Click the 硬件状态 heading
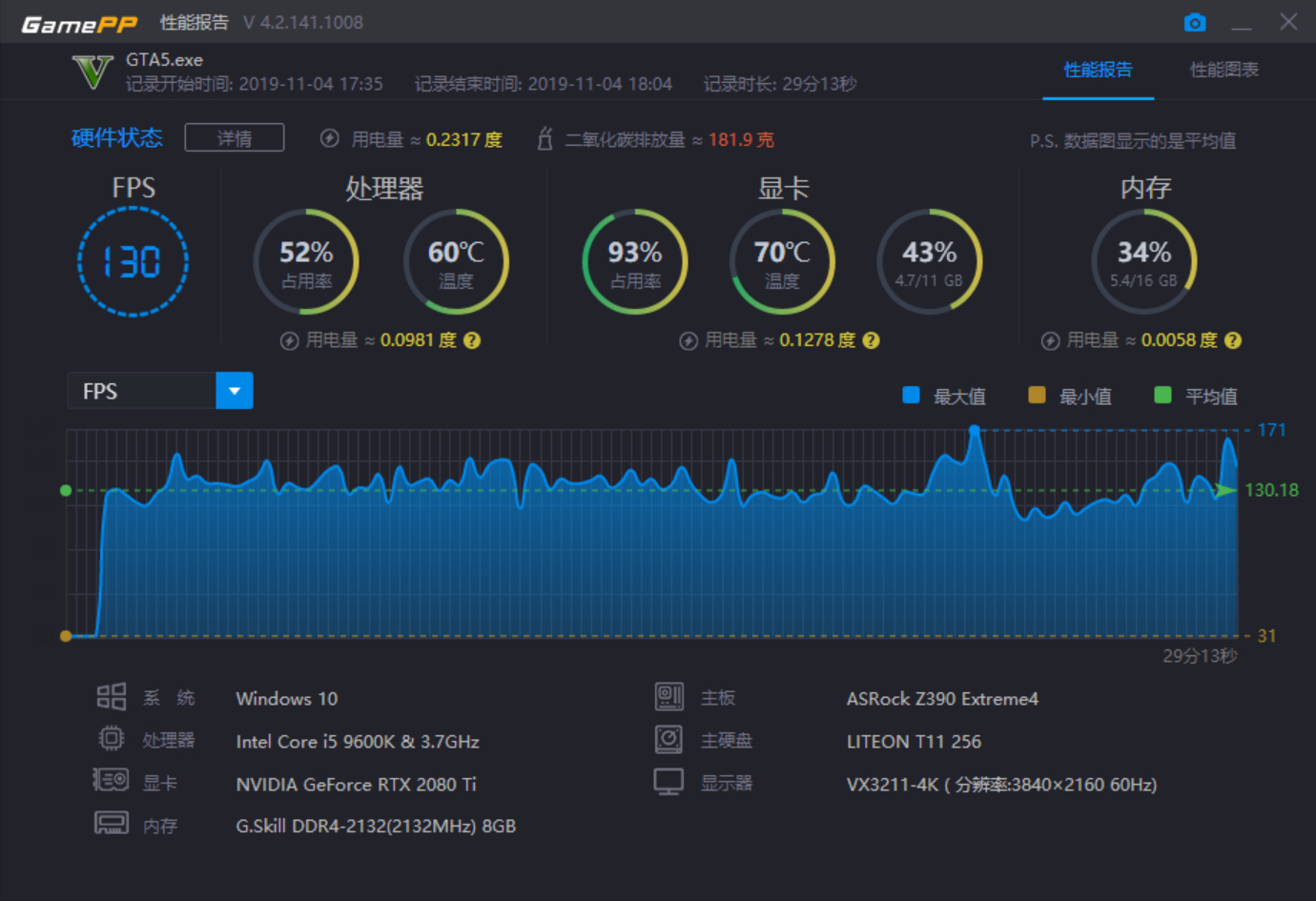1316x901 pixels. [x=117, y=138]
